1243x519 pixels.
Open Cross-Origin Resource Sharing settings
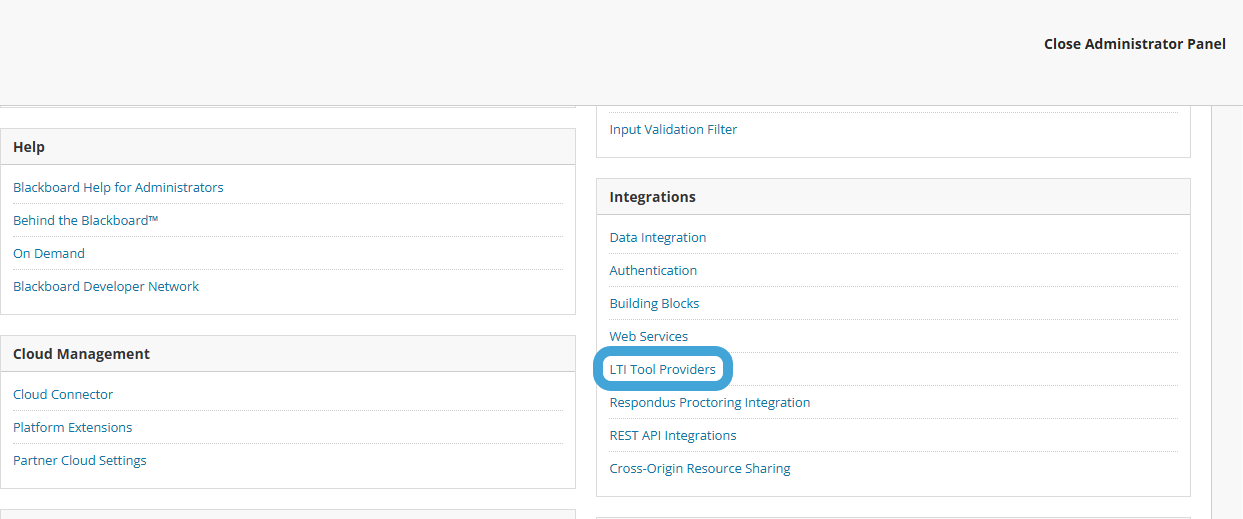[700, 468]
